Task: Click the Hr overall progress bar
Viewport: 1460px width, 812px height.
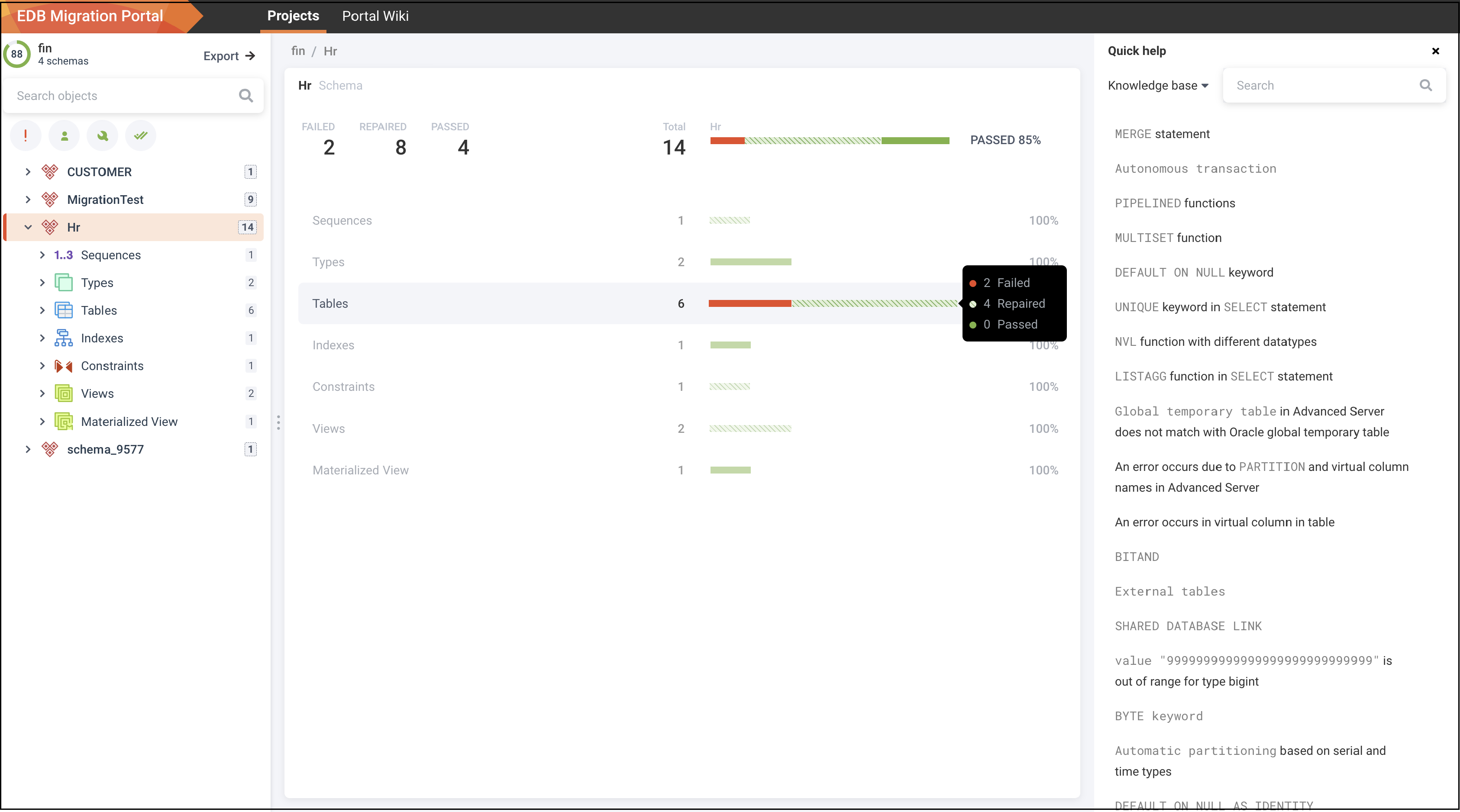Action: pos(830,141)
